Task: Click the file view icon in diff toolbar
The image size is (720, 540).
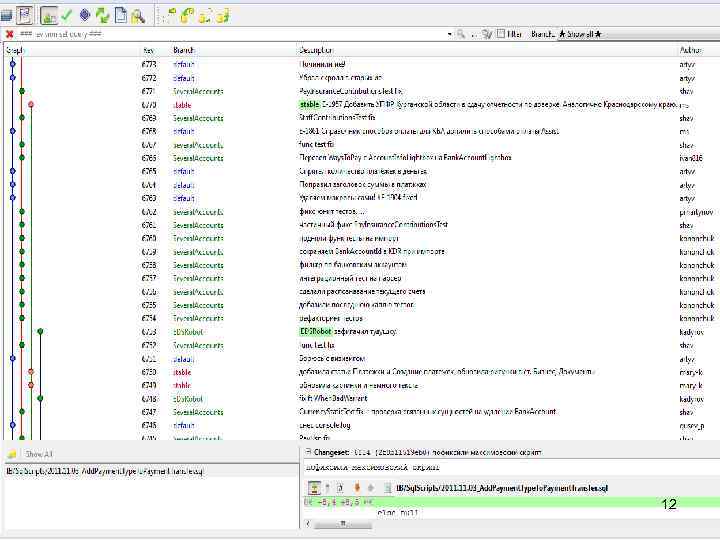Action: (340, 488)
